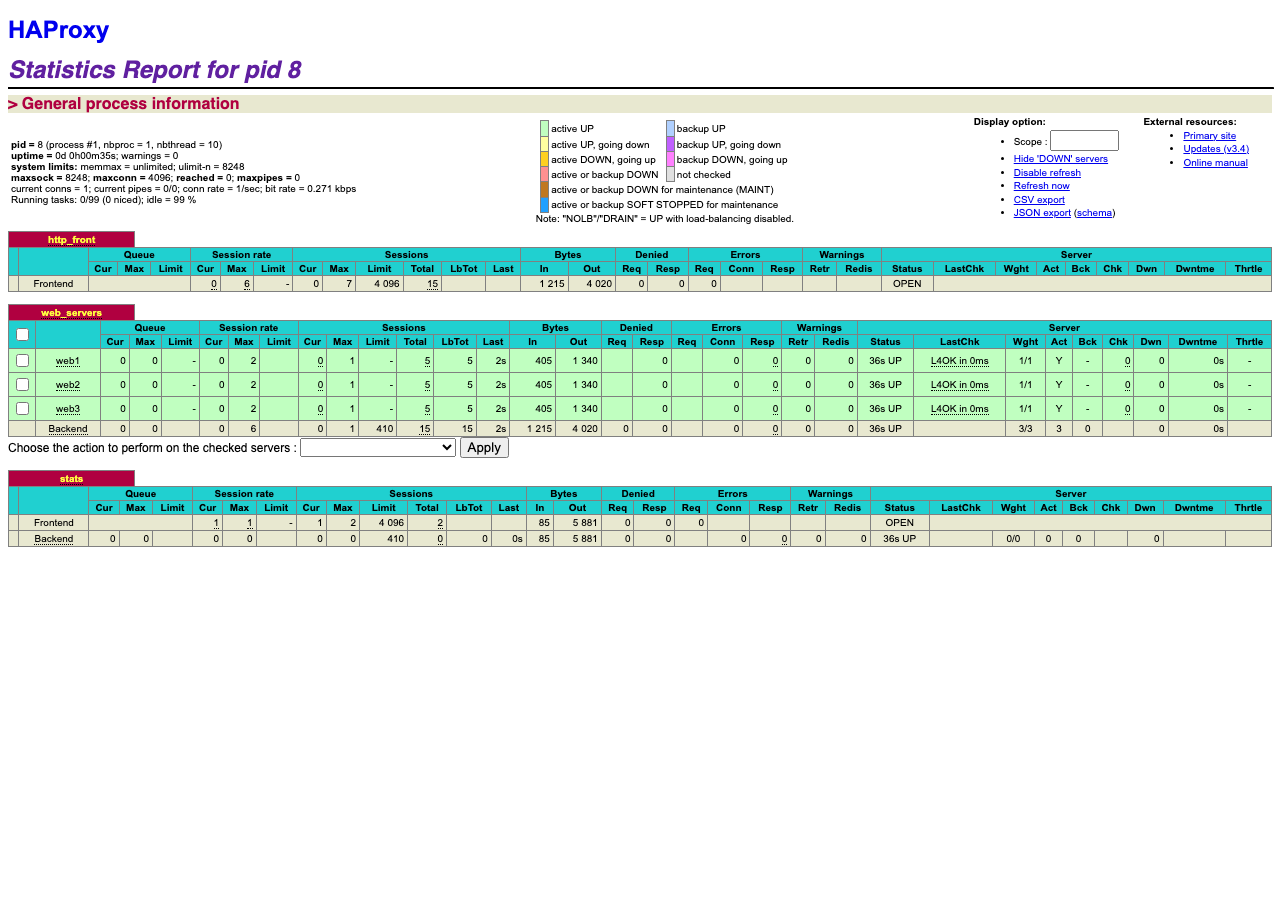Click the active or backup DOWN red swatch
1280x900 pixels.
pos(545,174)
